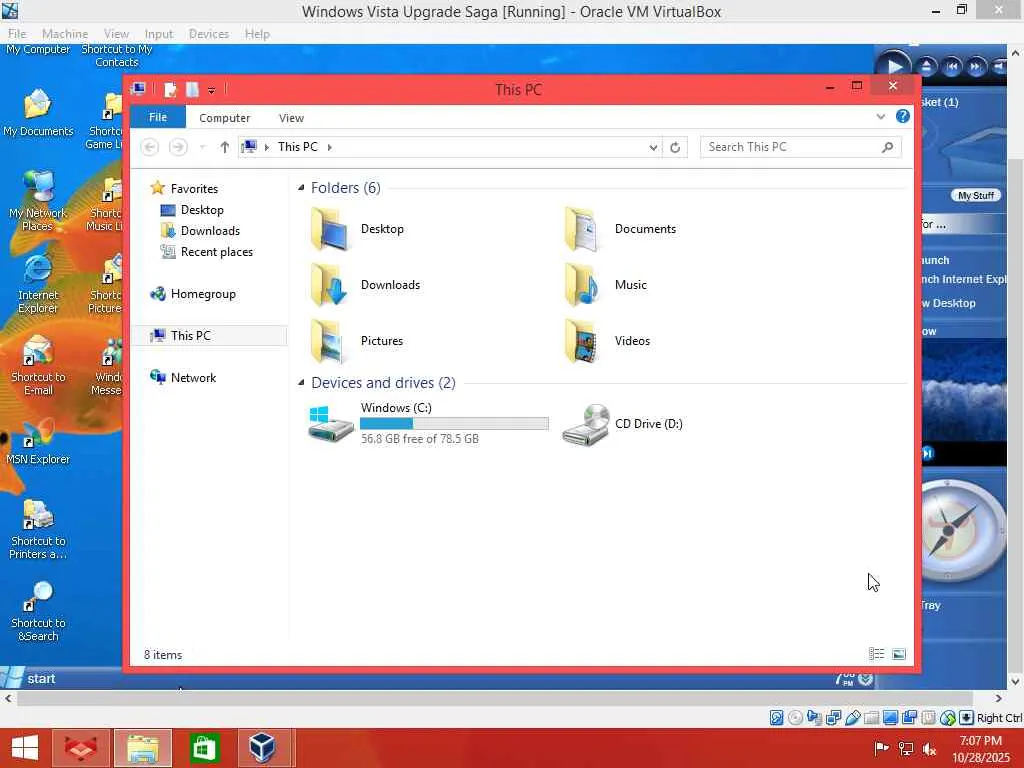1024x768 pixels.
Task: Click VirtualBox horizontal scrollbar right arrow
Action: (999, 698)
